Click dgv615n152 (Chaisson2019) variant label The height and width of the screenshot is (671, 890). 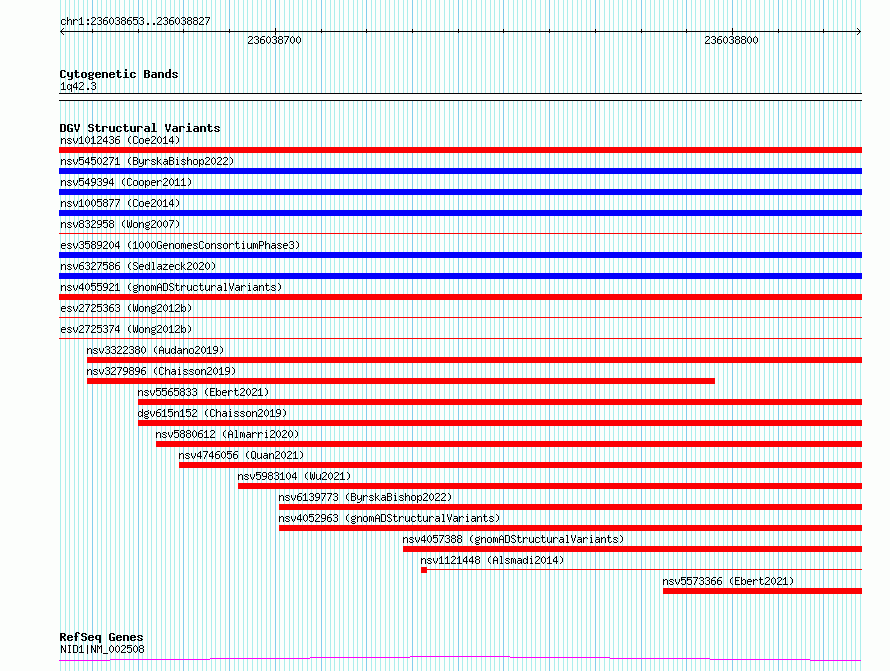click(x=212, y=413)
